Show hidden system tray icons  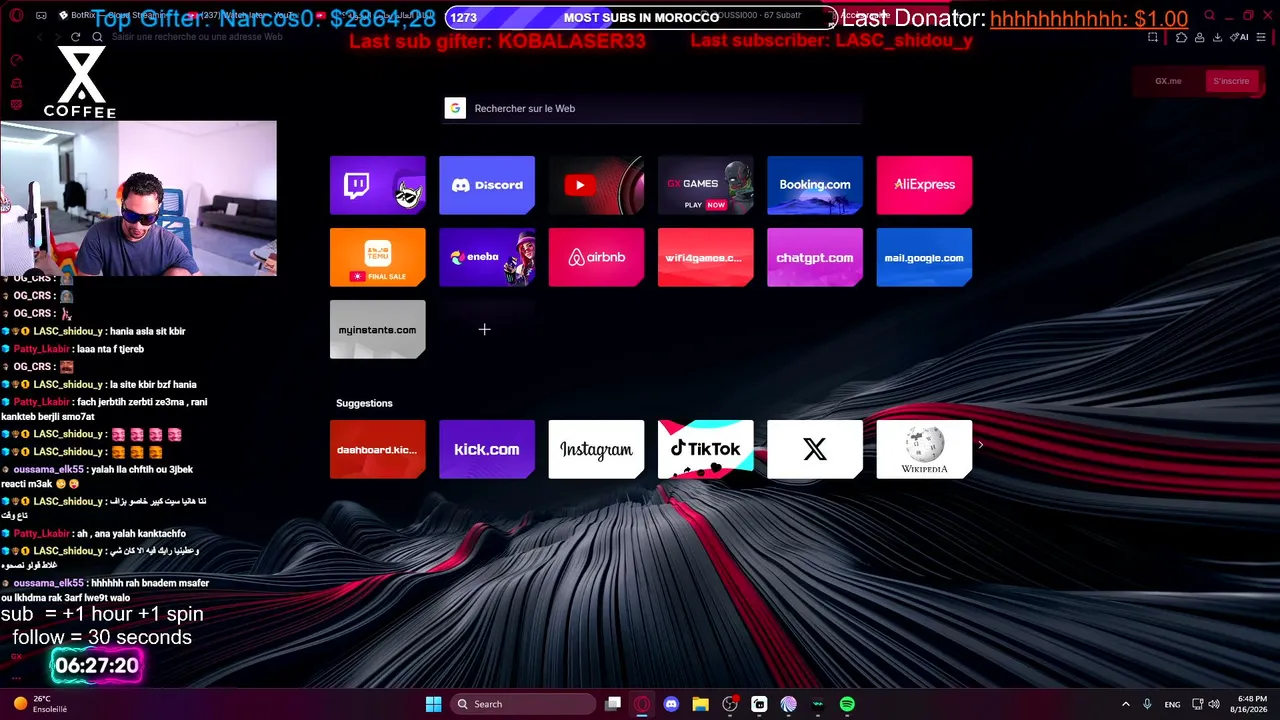point(1125,704)
